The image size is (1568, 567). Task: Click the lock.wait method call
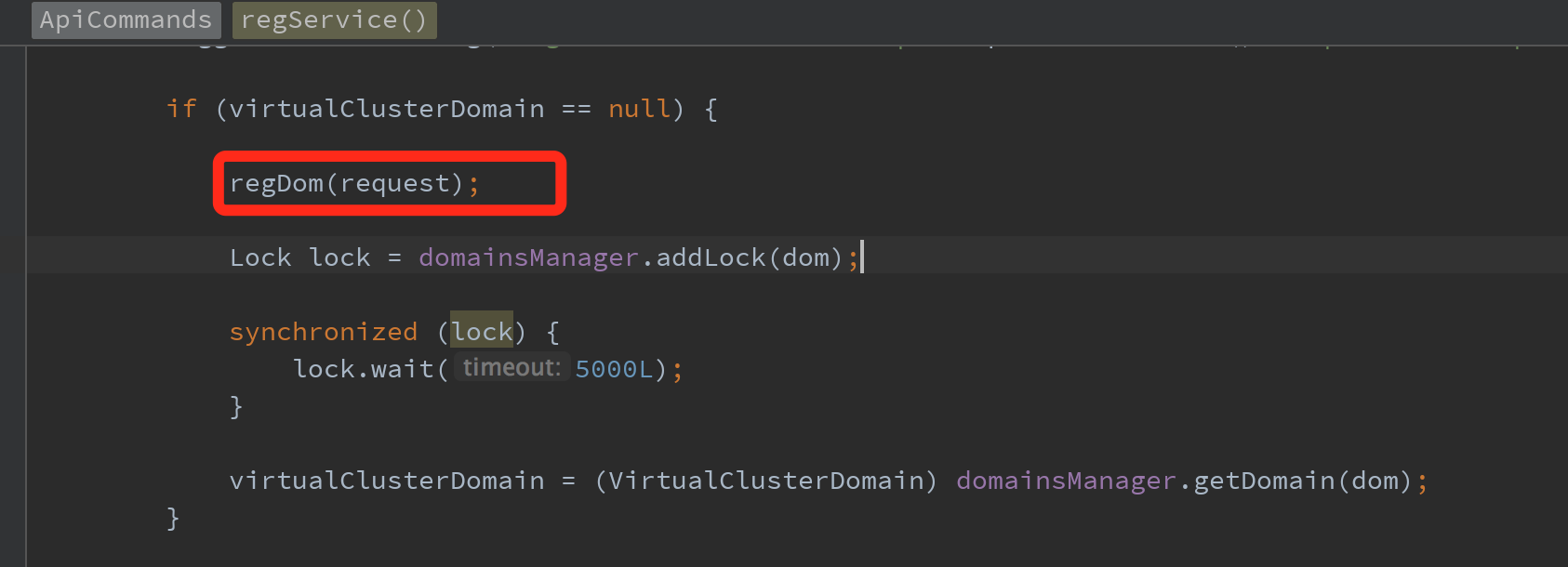coord(364,369)
